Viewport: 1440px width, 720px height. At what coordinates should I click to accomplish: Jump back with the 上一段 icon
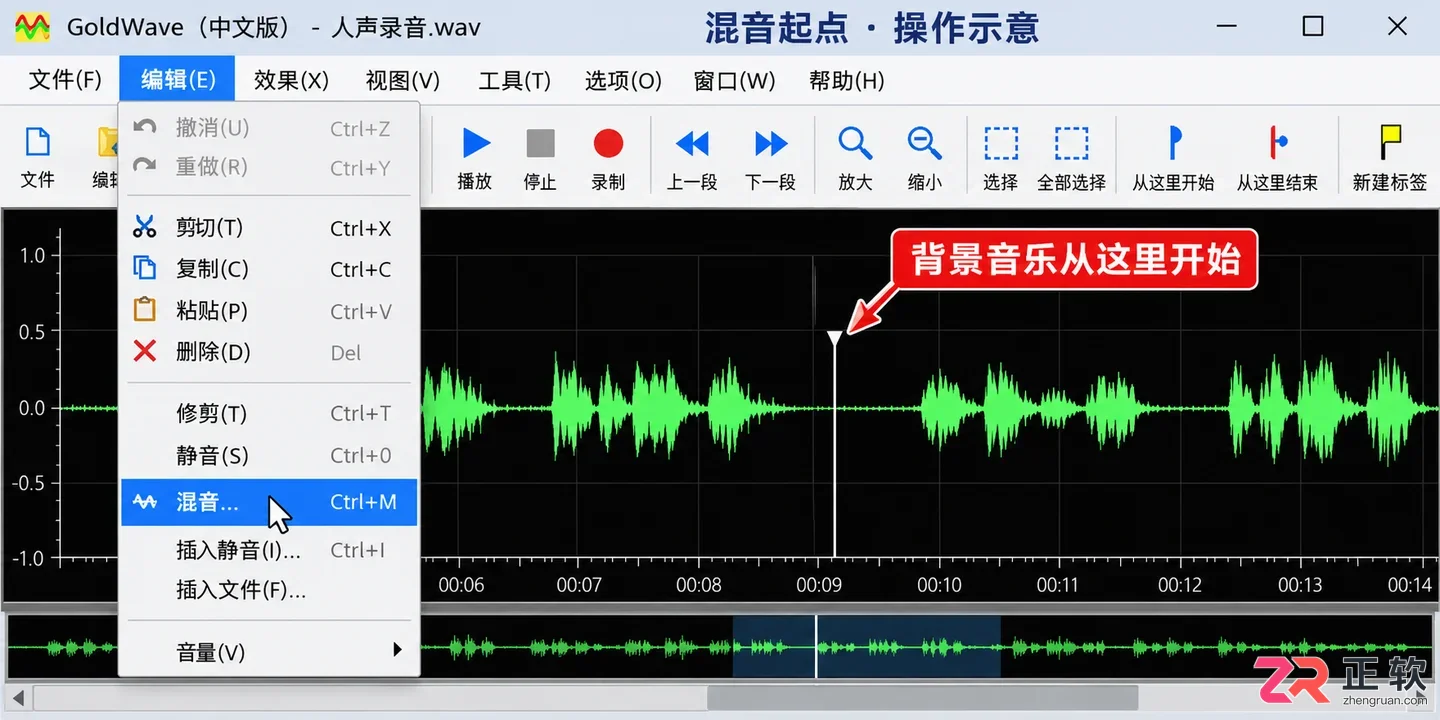[692, 144]
